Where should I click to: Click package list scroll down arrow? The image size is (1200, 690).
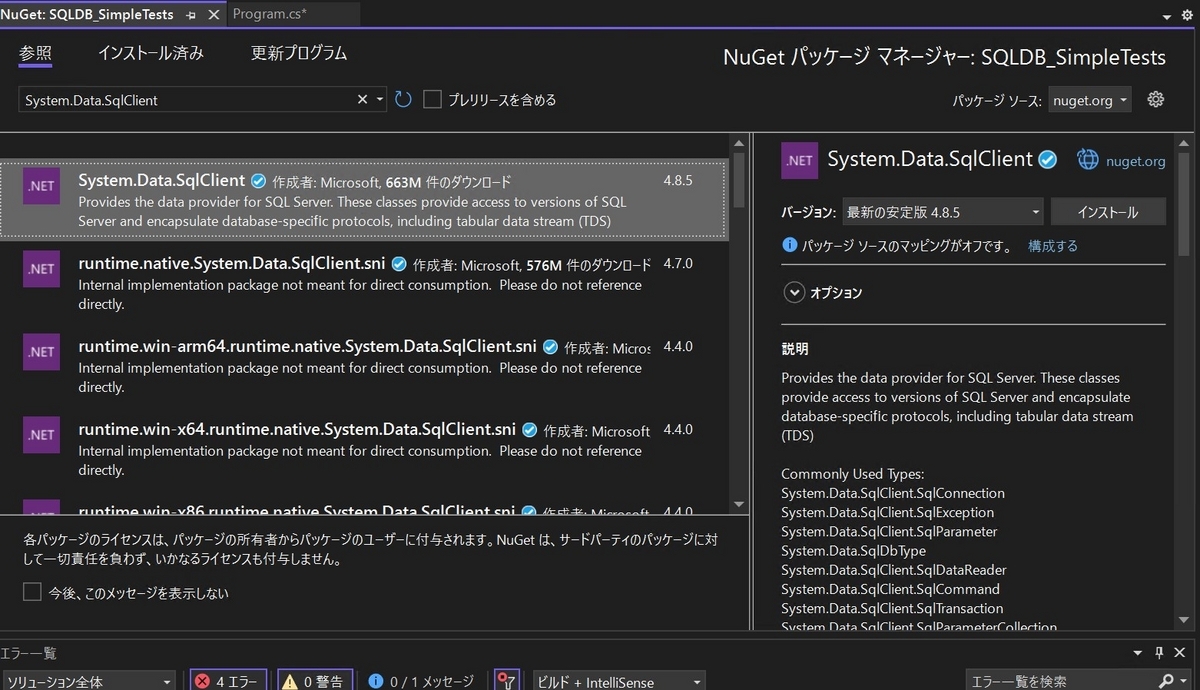(x=739, y=504)
